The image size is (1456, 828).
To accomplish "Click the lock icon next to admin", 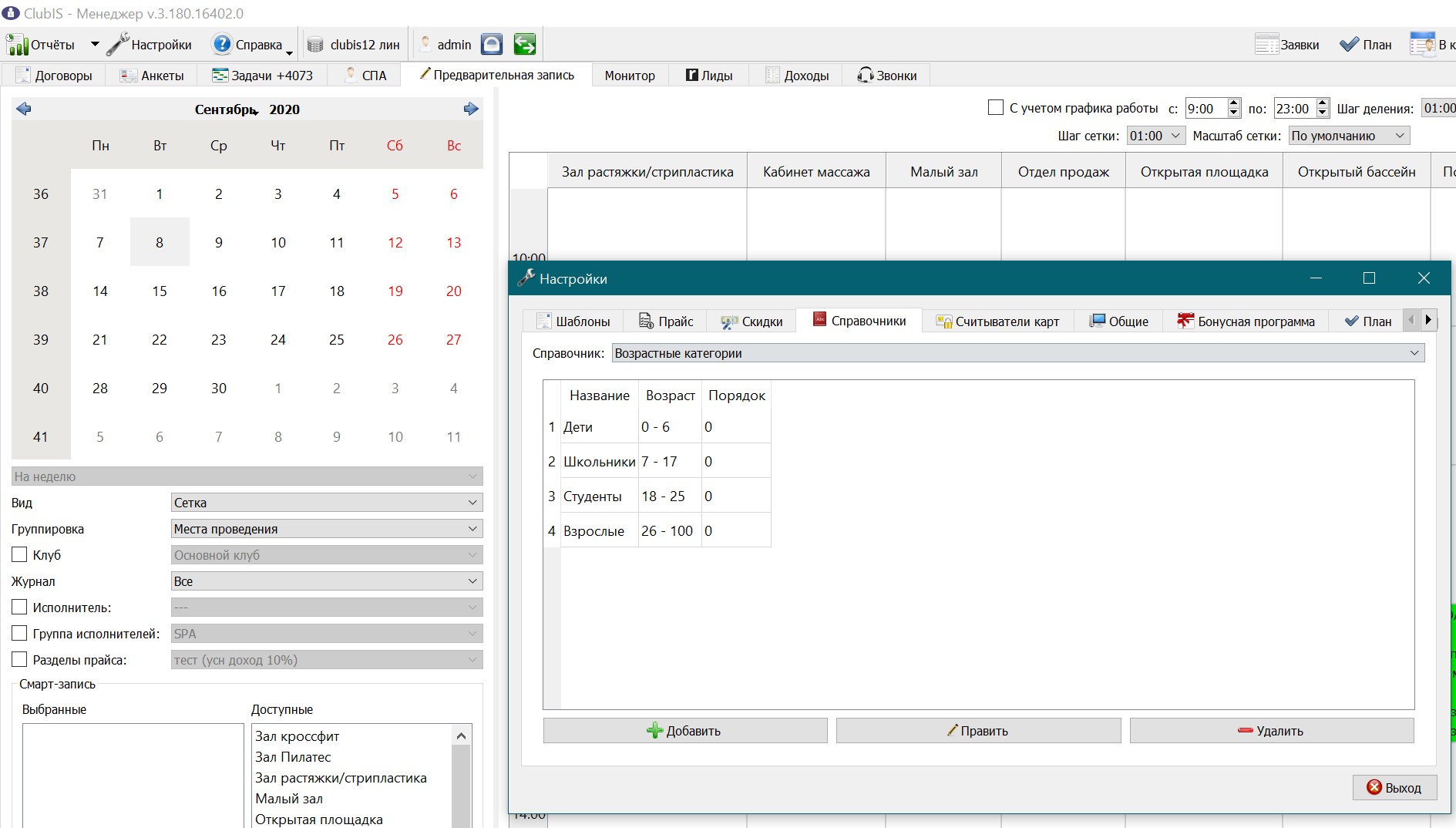I will point(492,45).
